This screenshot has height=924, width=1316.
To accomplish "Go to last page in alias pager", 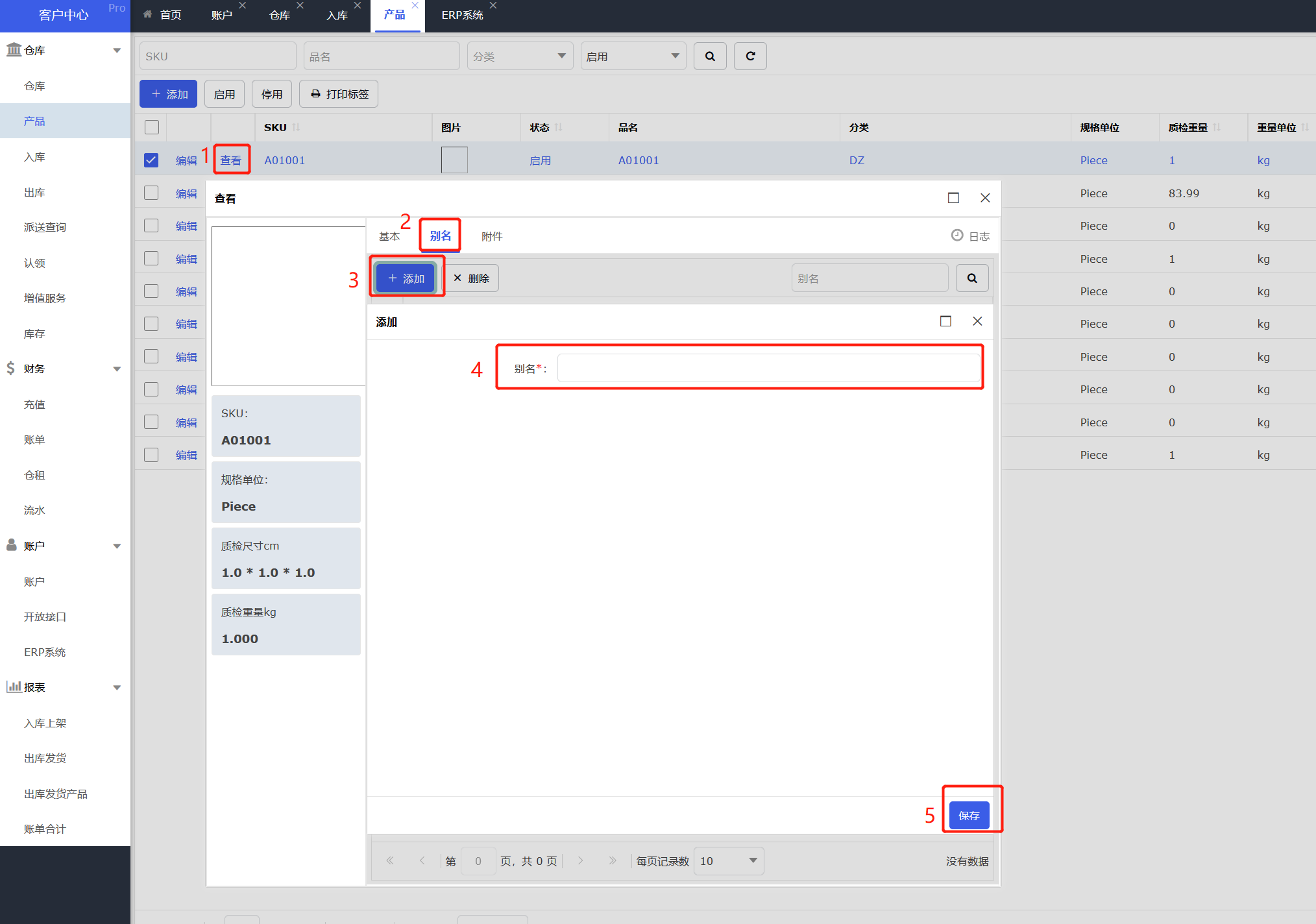I will pyautogui.click(x=612, y=860).
